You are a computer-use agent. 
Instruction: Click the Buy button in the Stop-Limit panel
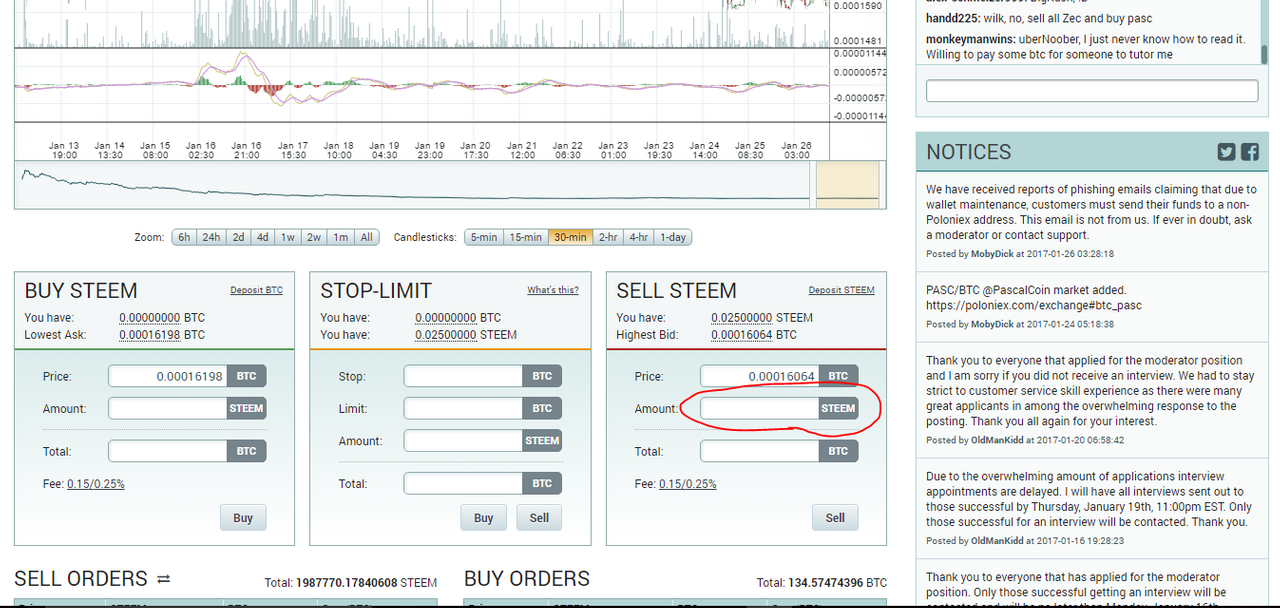[484, 518]
